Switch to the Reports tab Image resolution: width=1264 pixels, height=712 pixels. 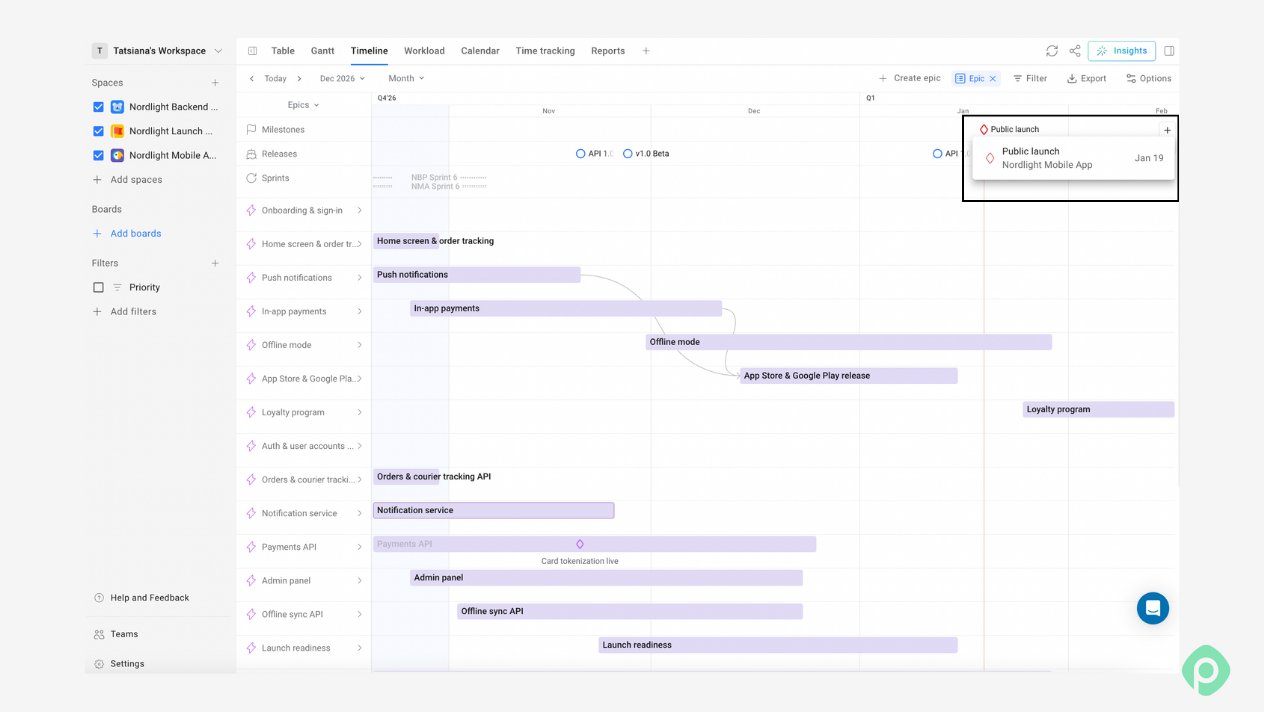608,51
